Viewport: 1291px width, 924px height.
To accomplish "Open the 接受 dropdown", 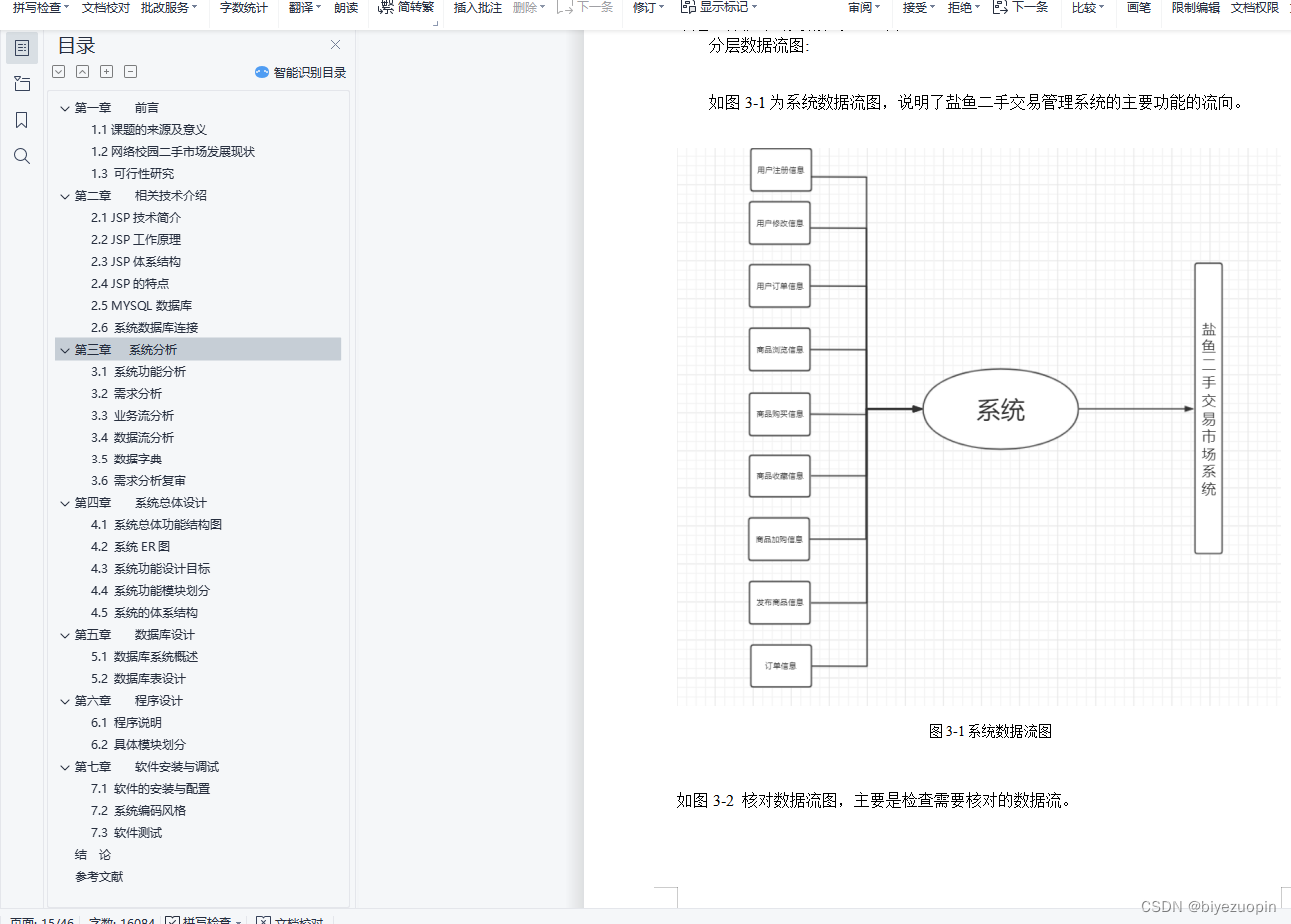I will pos(919,7).
